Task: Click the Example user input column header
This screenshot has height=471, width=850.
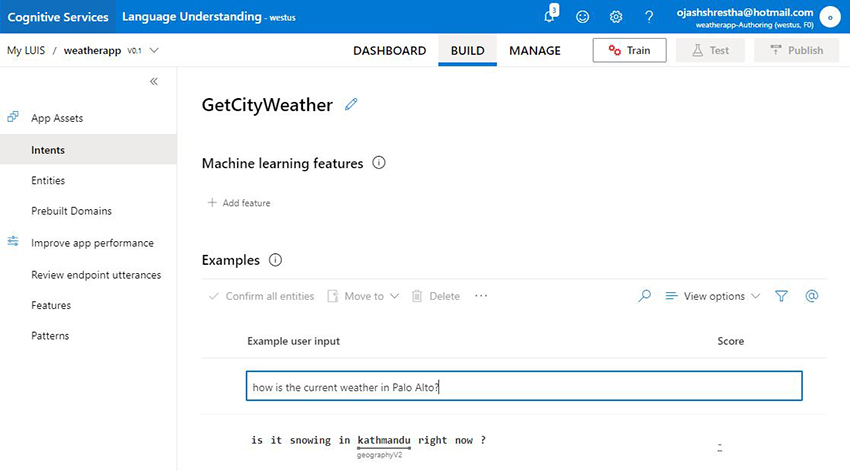Action: 293,341
